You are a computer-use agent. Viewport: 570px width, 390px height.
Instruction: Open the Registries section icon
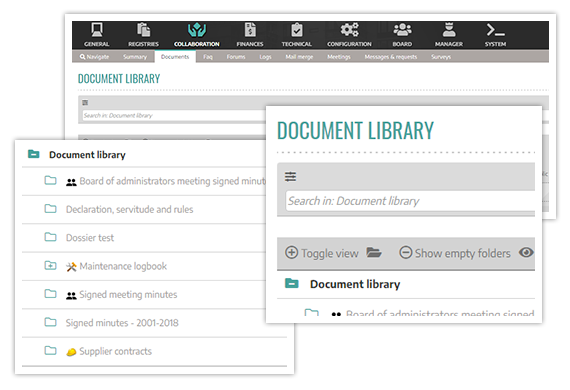144,30
